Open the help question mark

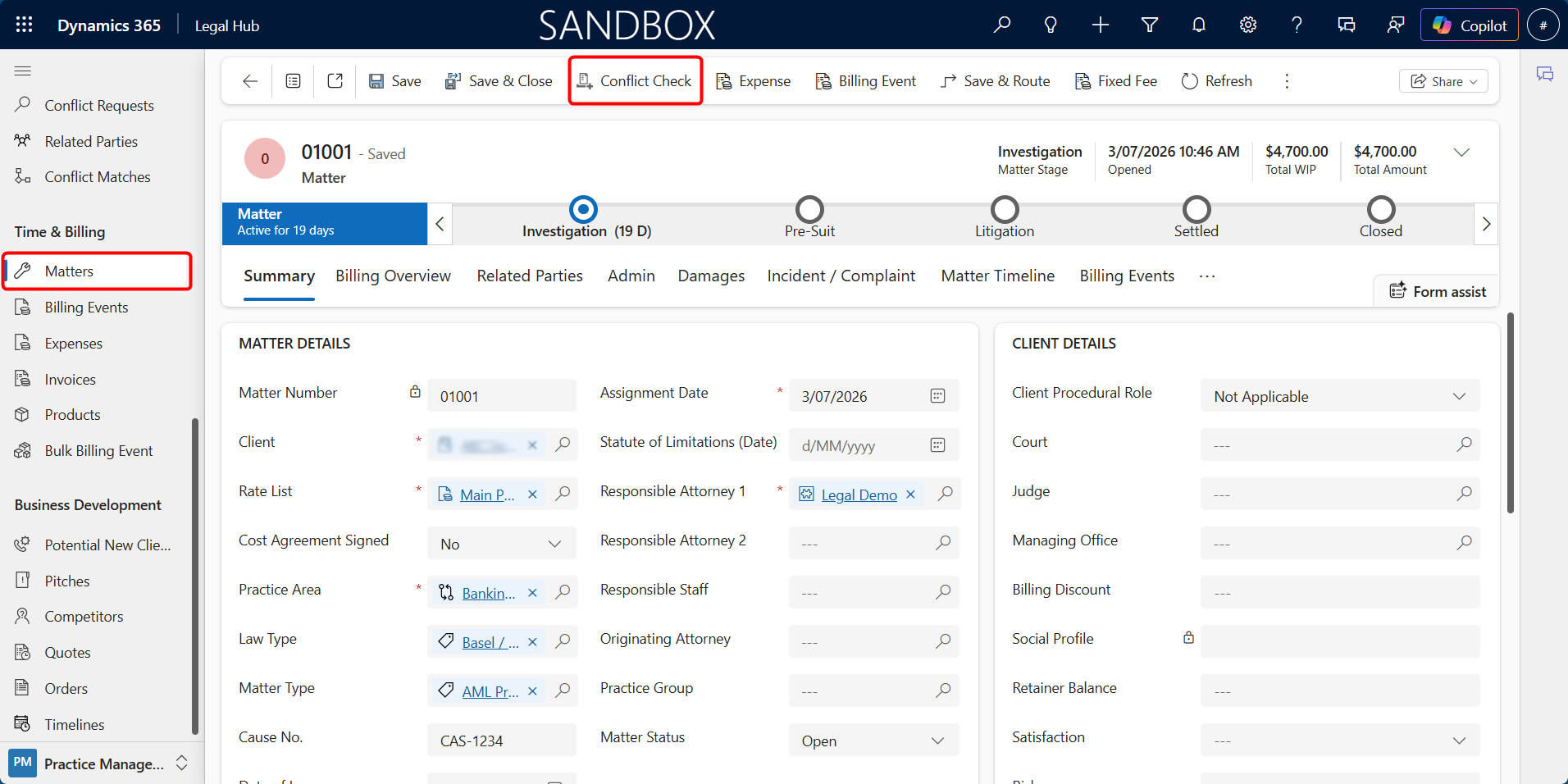pos(1297,25)
